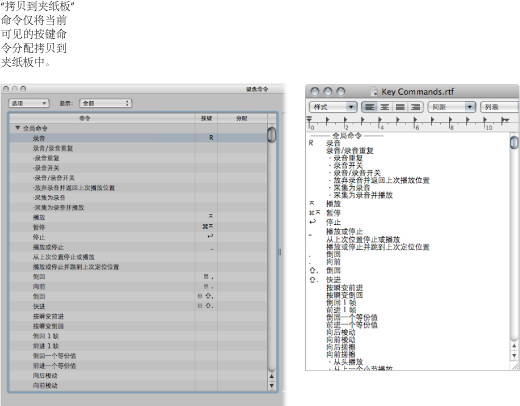Click the 快进 line in the rtf document
This screenshot has height=406, width=520.
click(x=333, y=280)
